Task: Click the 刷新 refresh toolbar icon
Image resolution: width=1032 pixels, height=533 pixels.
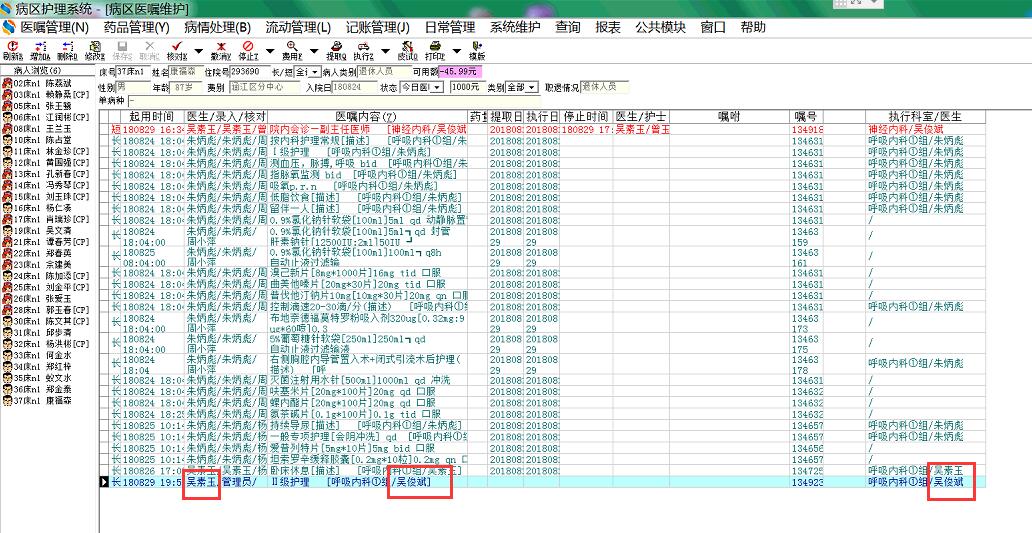Action: (13, 46)
